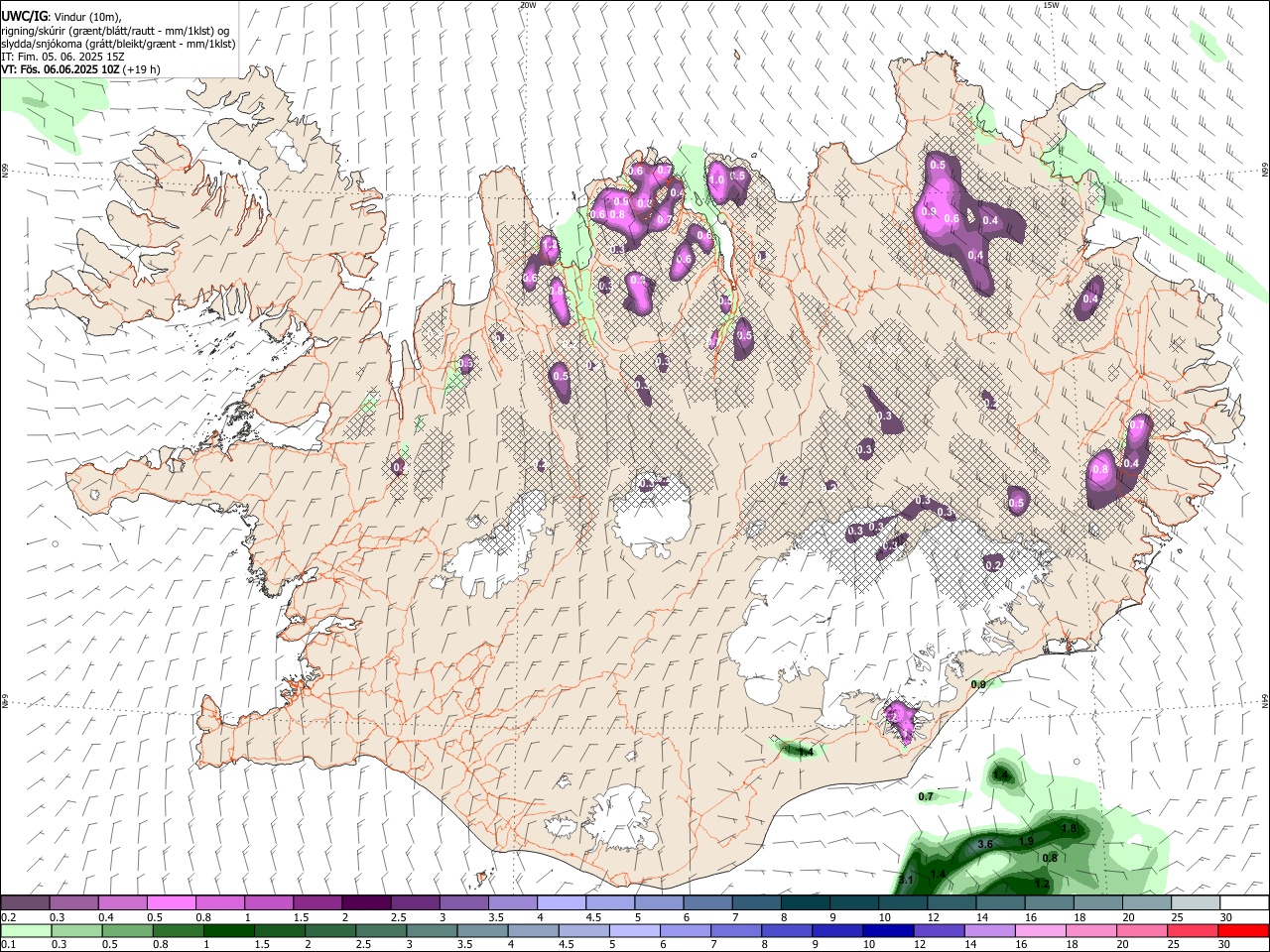Click the white swatch above snow label 30
1270x952 pixels.
(1244, 903)
